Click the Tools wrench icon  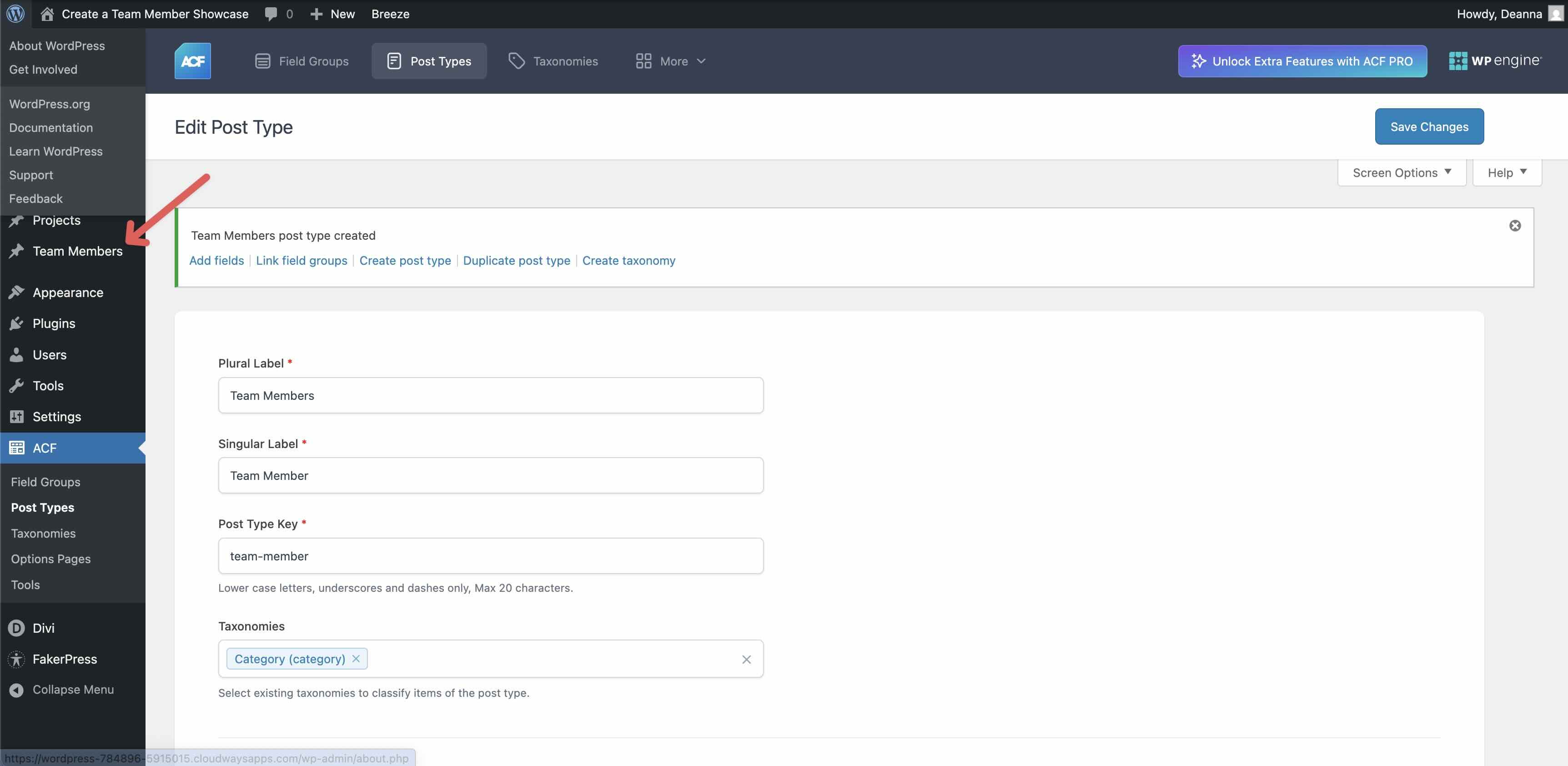[16, 385]
